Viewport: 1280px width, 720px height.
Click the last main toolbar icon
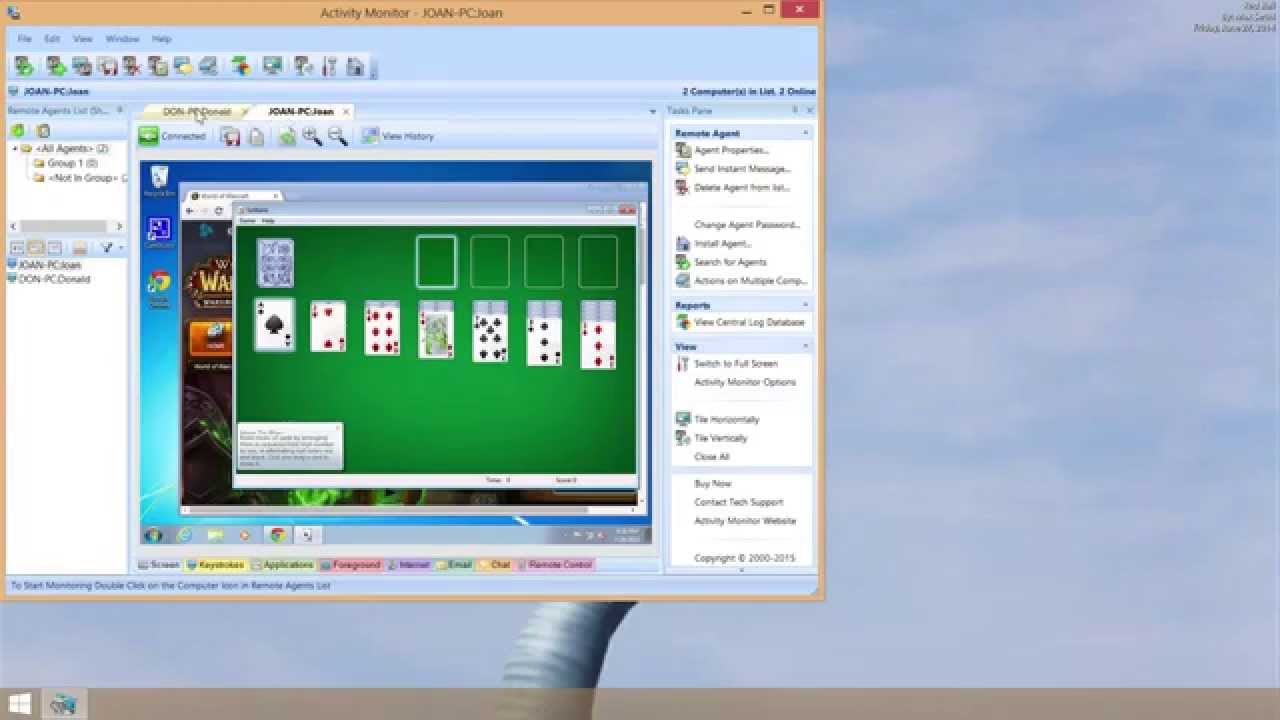tap(355, 66)
